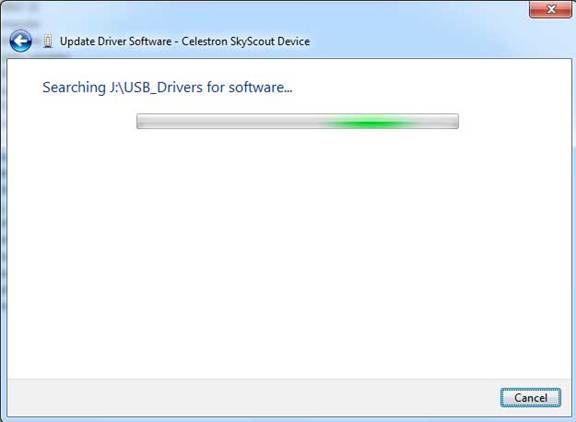Cancel the driver software search
Viewport: 576px width, 422px height.
[530, 398]
